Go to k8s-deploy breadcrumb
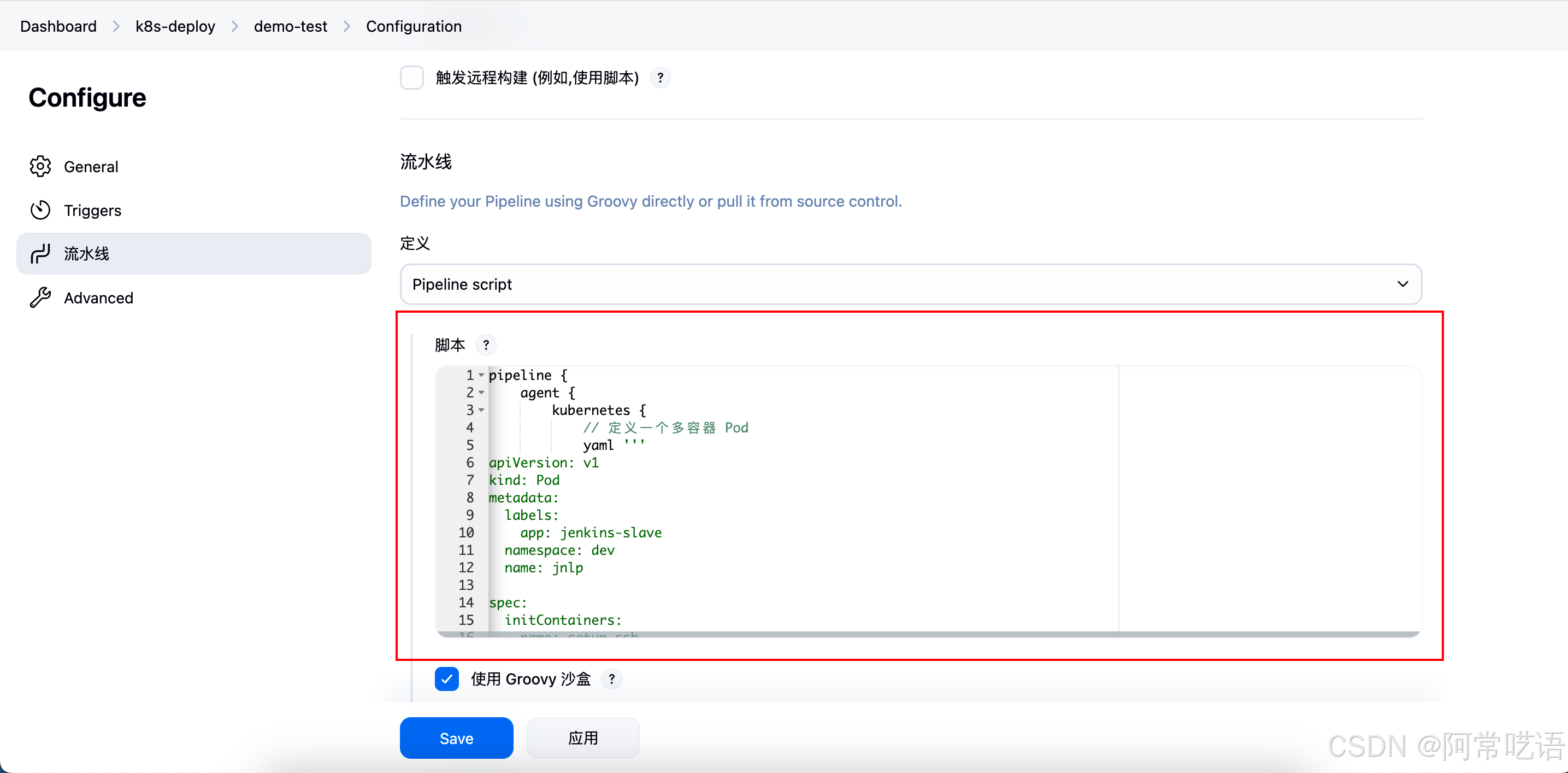The height and width of the screenshot is (773, 1568). [175, 26]
